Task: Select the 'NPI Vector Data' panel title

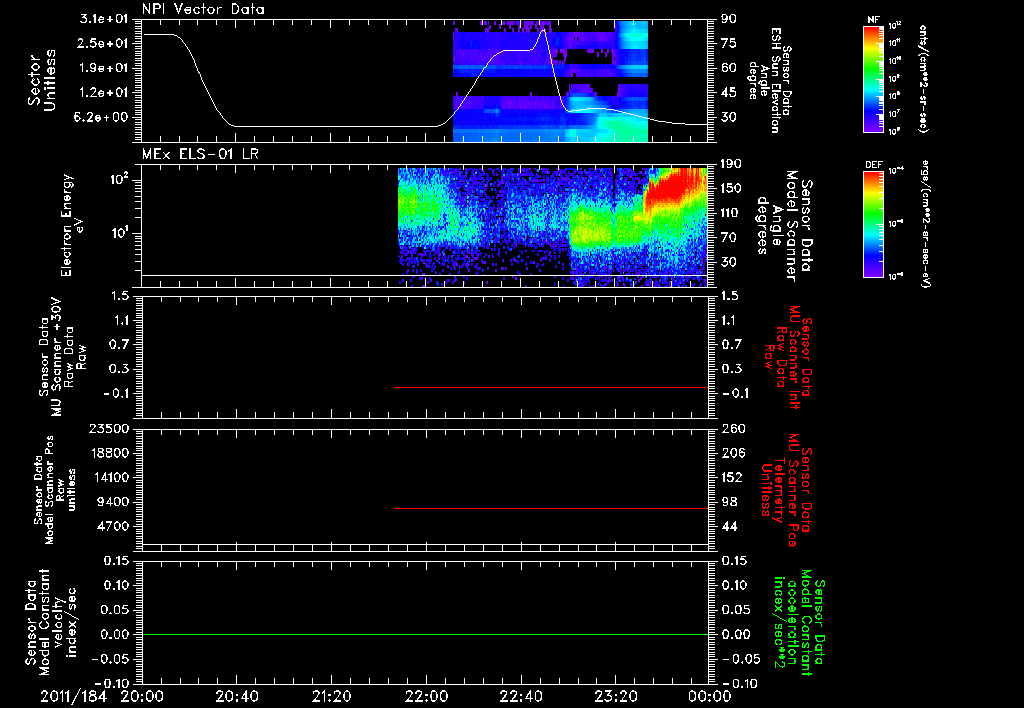Action: (203, 9)
